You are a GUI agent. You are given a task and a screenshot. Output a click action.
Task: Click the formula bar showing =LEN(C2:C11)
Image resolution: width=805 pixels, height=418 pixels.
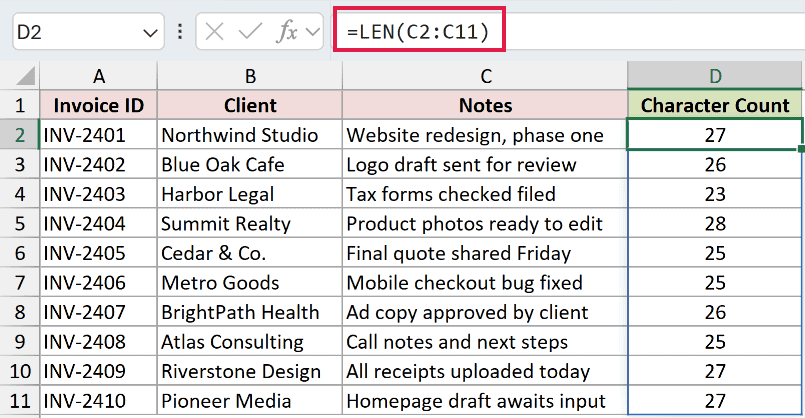pyautogui.click(x=570, y=32)
